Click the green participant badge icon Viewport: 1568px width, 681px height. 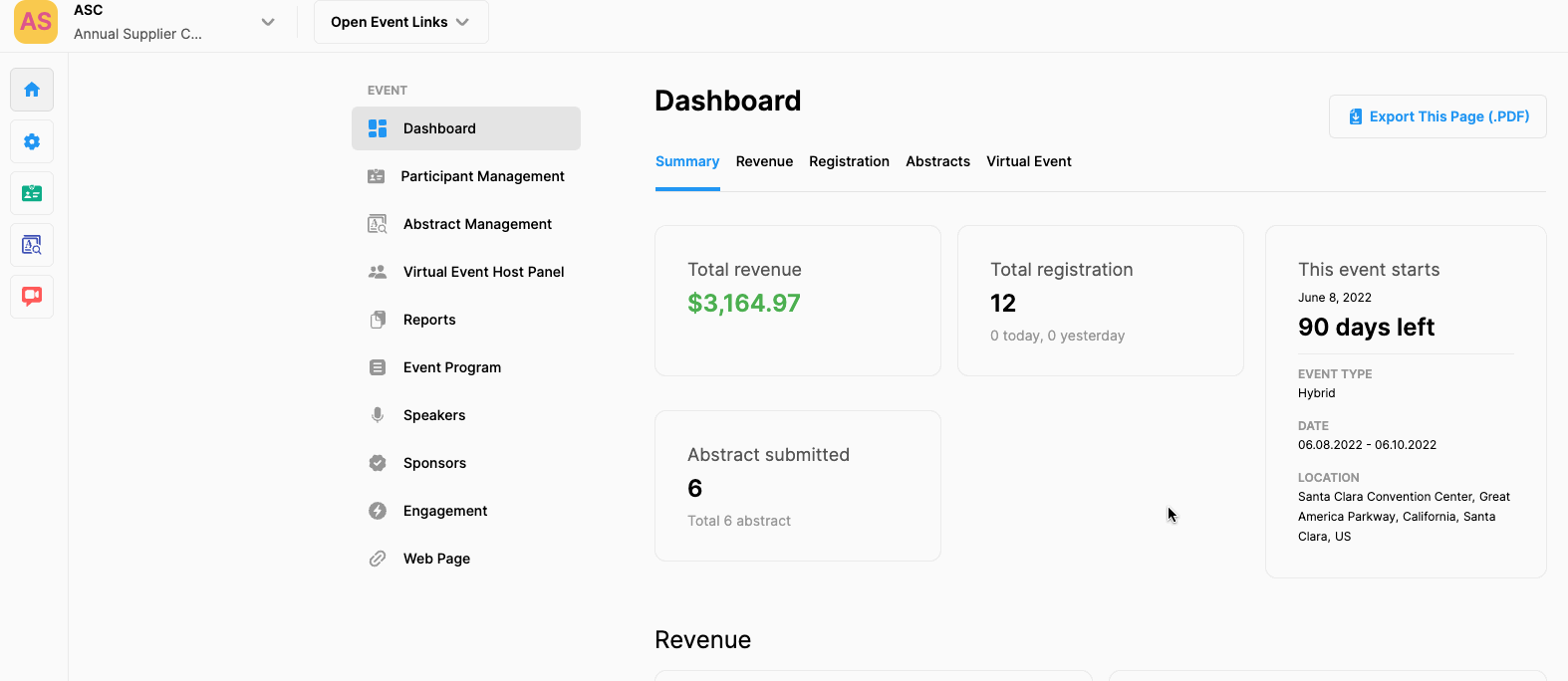pos(32,193)
